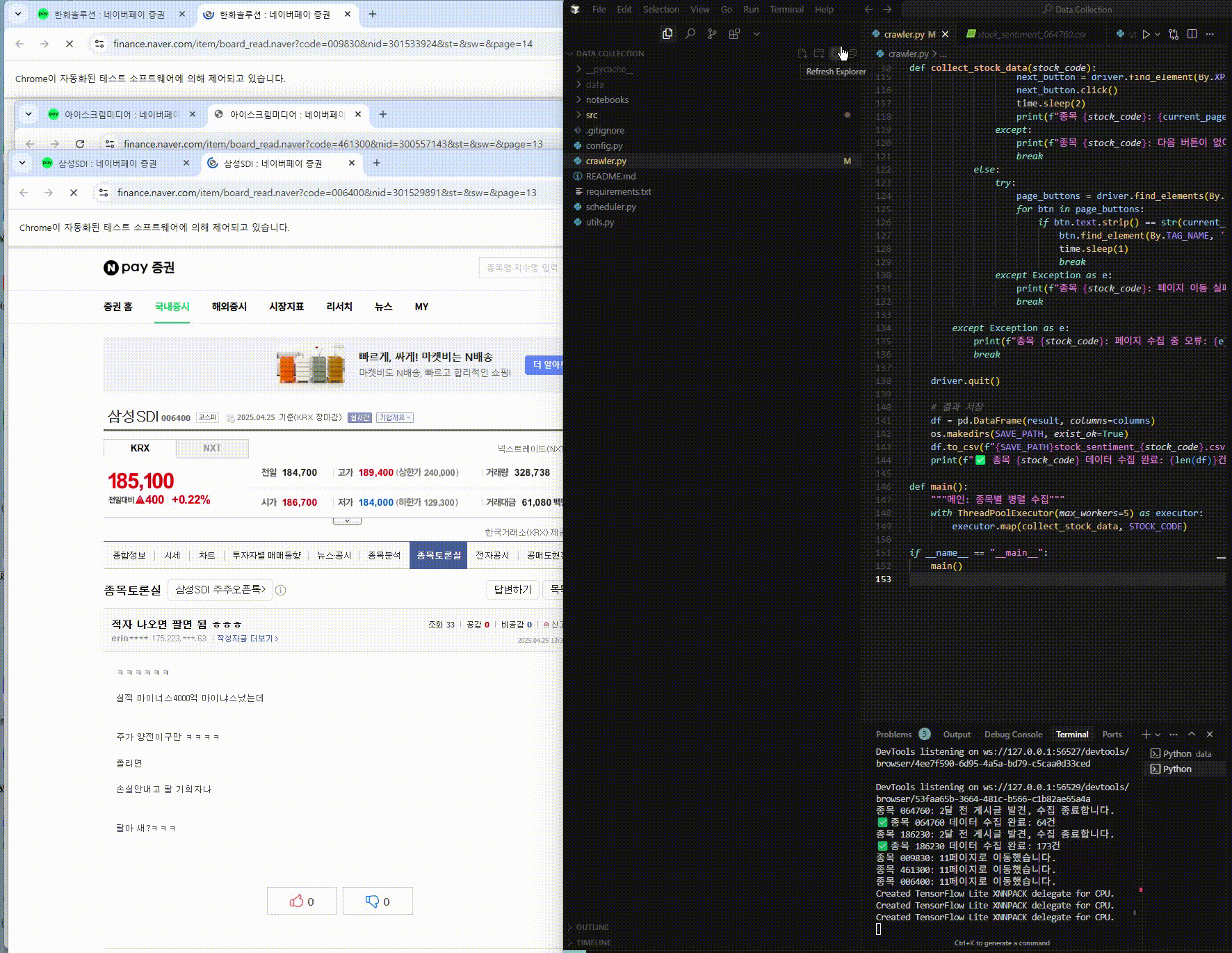Open config.py in the explorer

[603, 145]
